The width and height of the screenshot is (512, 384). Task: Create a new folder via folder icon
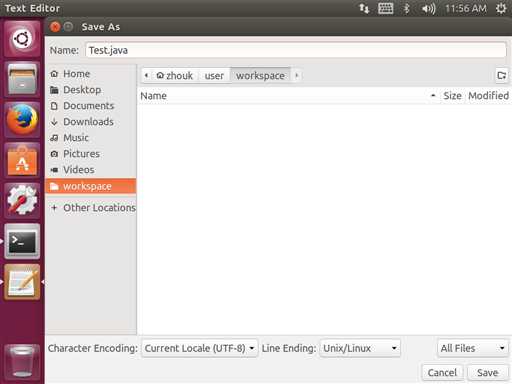(502, 76)
